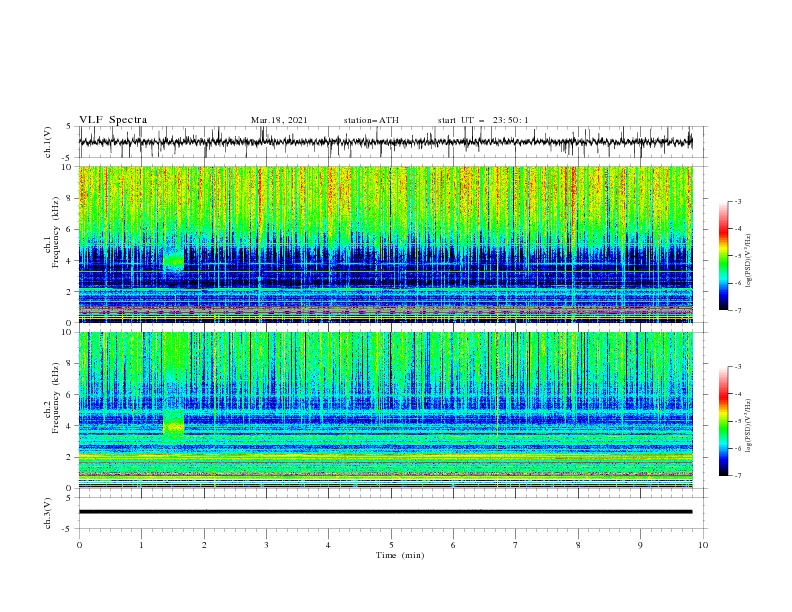Click time axis tick label "9"

[x=640, y=545]
